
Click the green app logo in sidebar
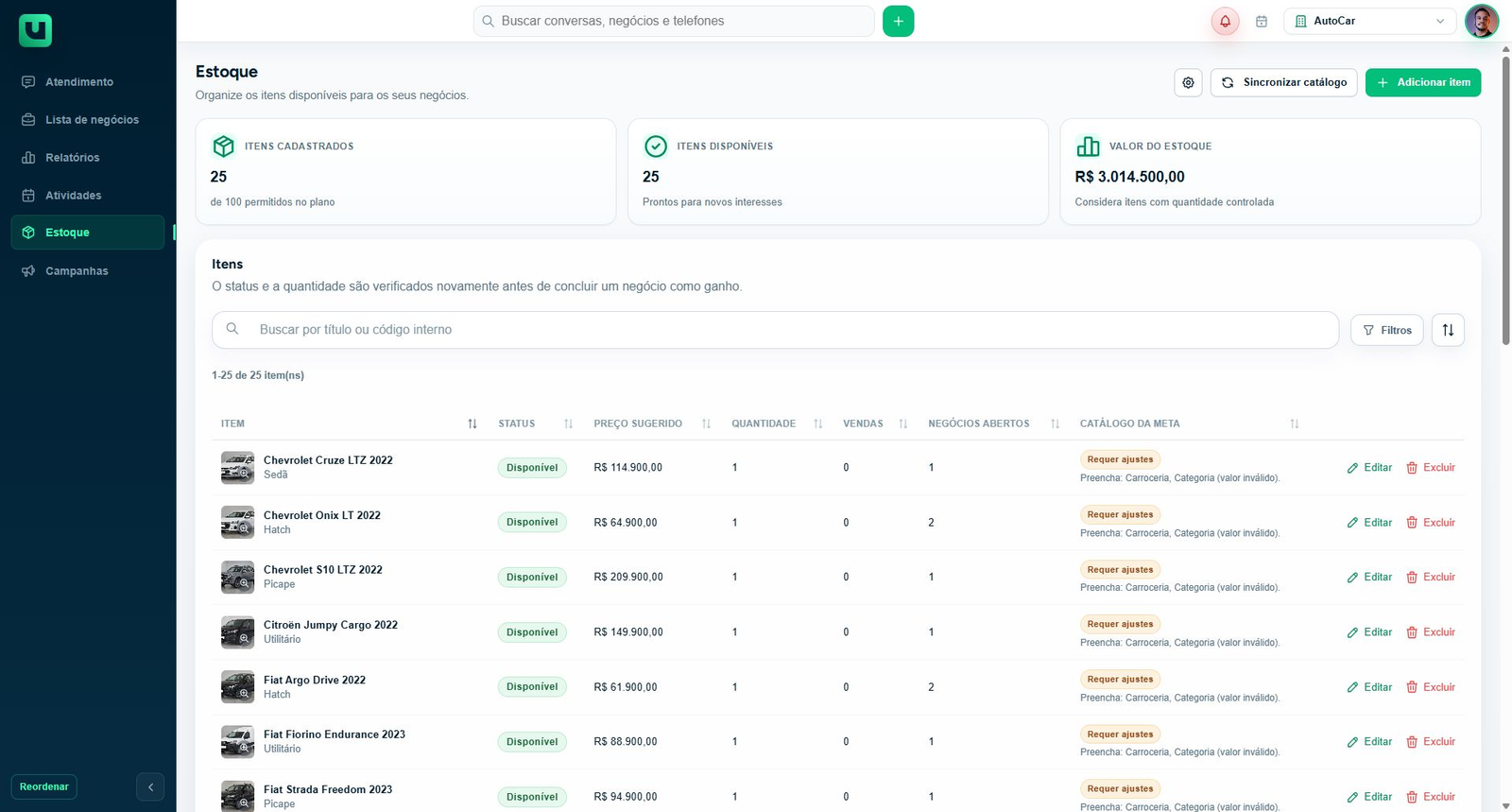tap(35, 30)
